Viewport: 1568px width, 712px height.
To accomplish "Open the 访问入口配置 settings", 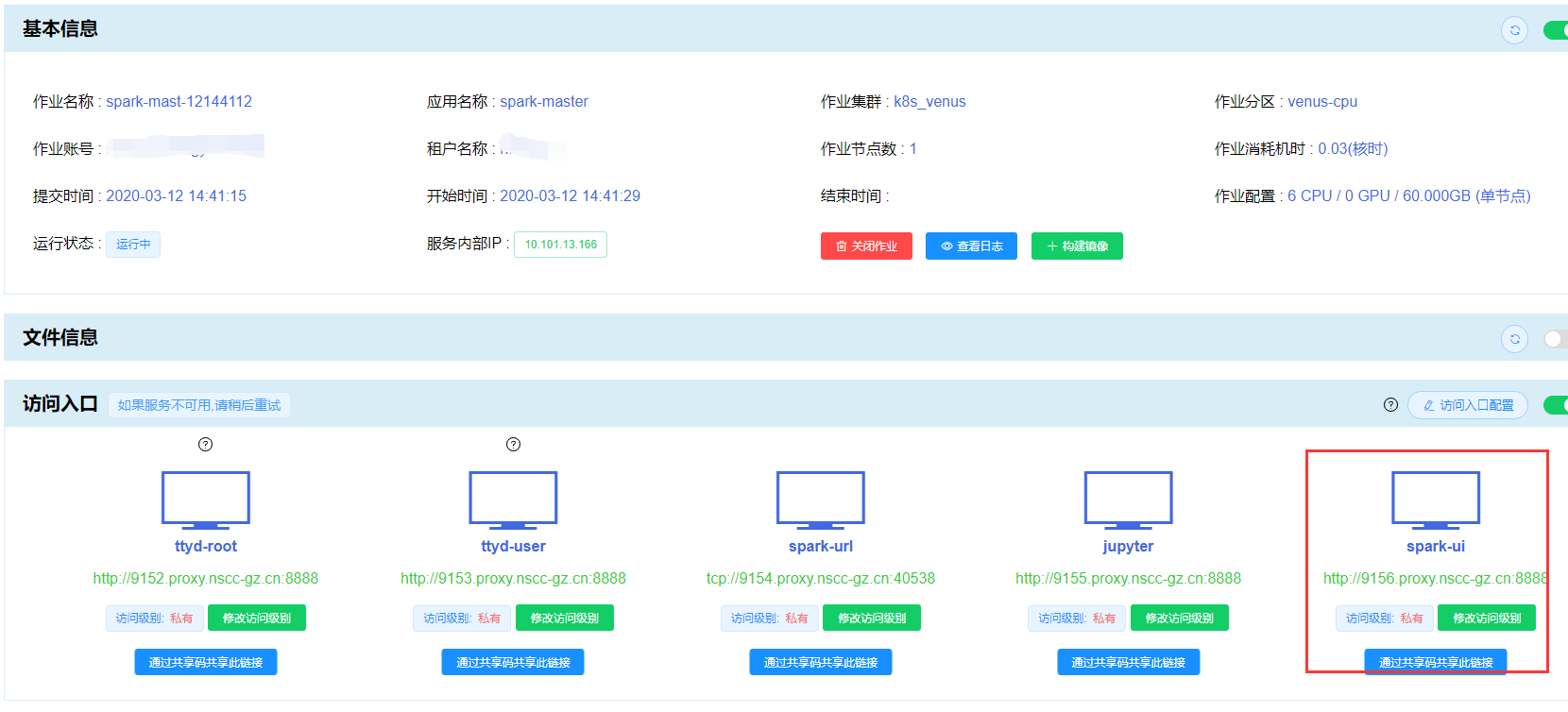I will (x=1468, y=405).
